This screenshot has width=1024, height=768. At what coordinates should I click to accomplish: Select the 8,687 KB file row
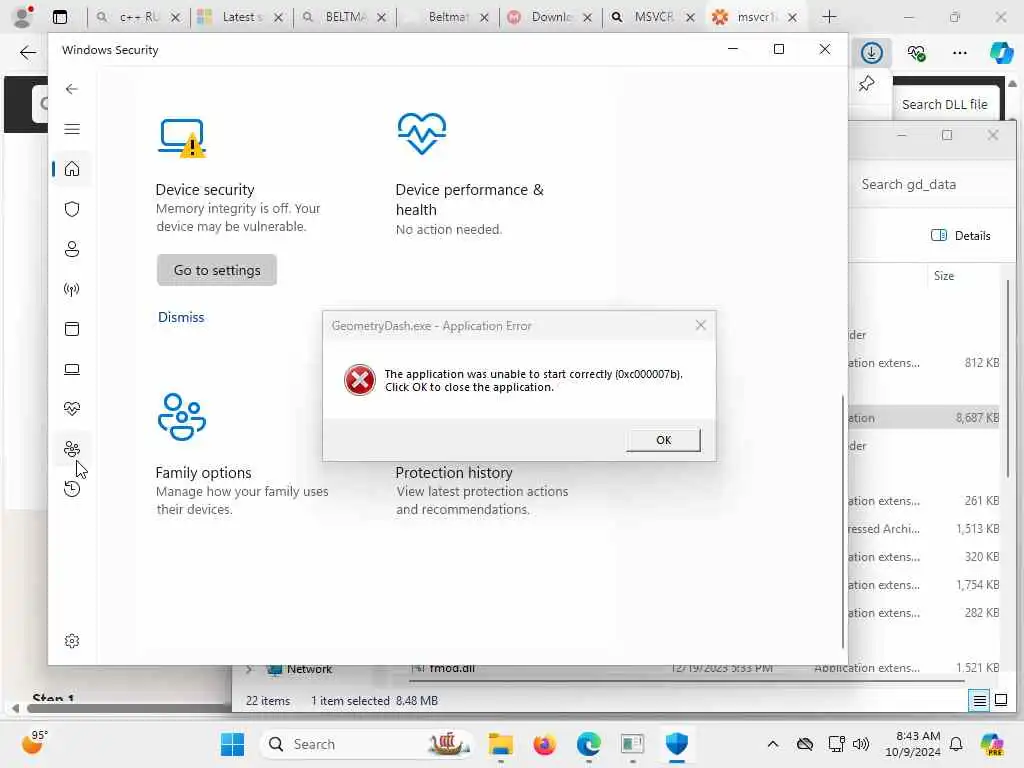[x=923, y=417]
